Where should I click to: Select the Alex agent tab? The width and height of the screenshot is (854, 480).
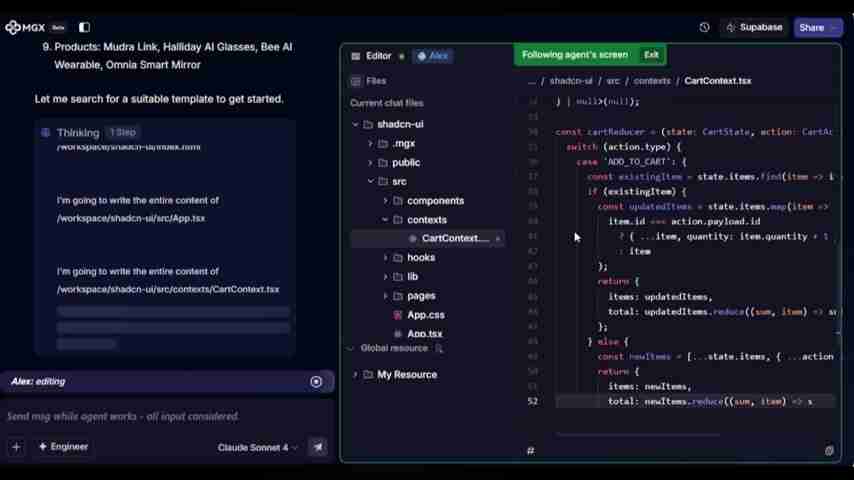coord(433,56)
